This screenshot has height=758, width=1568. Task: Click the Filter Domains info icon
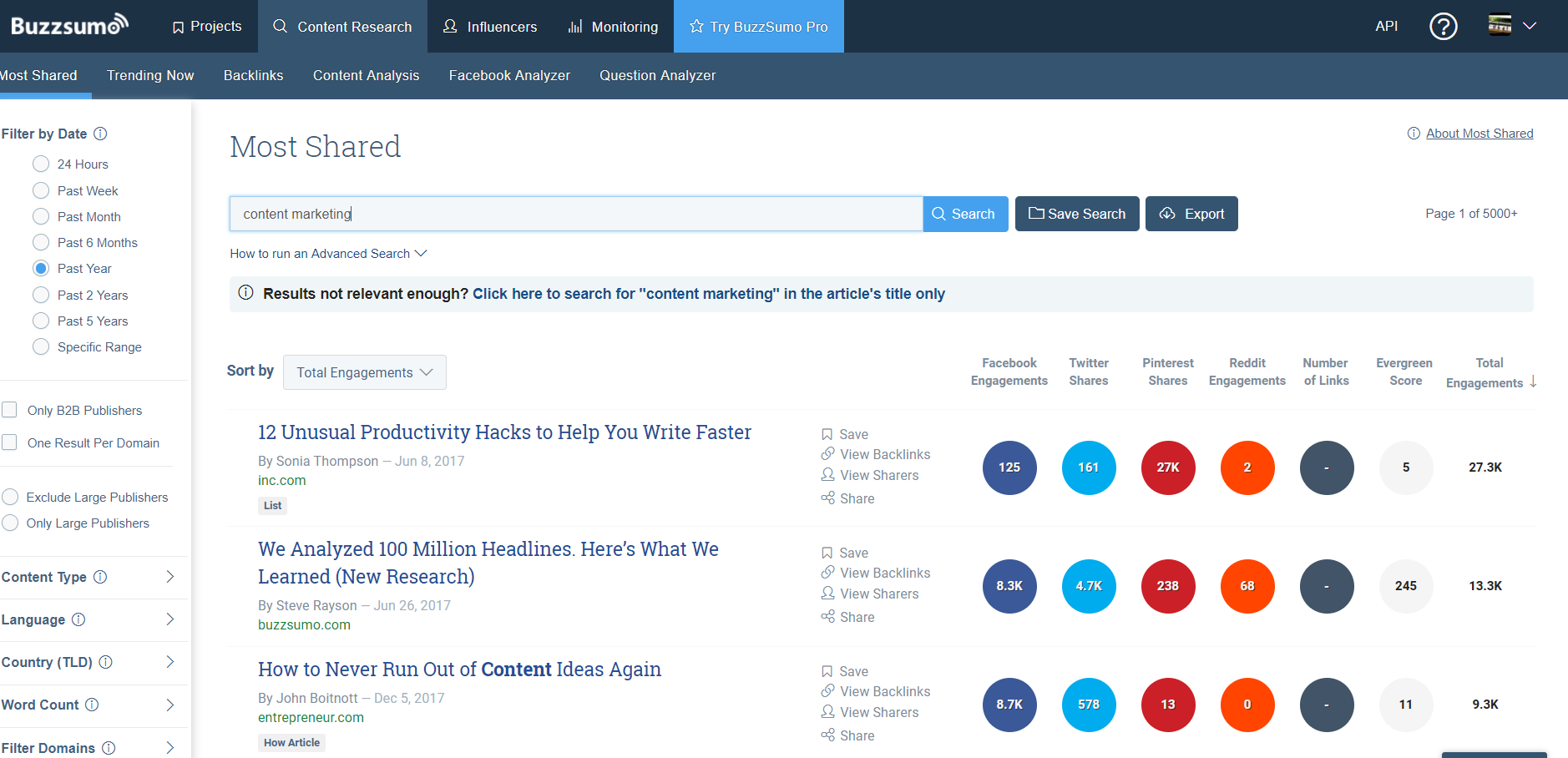[109, 748]
